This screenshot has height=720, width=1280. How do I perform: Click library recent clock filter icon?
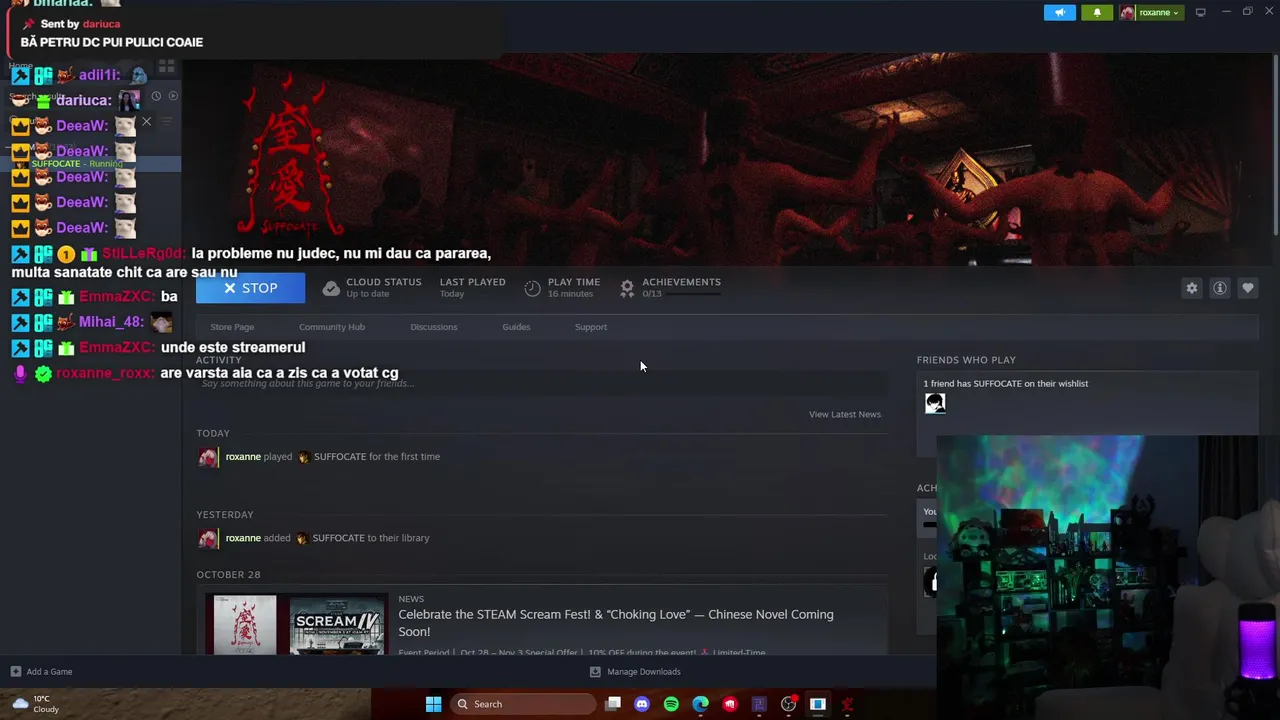tap(156, 96)
